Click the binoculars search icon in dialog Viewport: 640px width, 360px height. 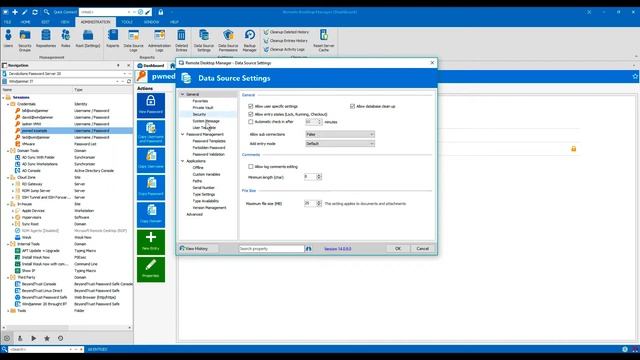[x=309, y=249]
